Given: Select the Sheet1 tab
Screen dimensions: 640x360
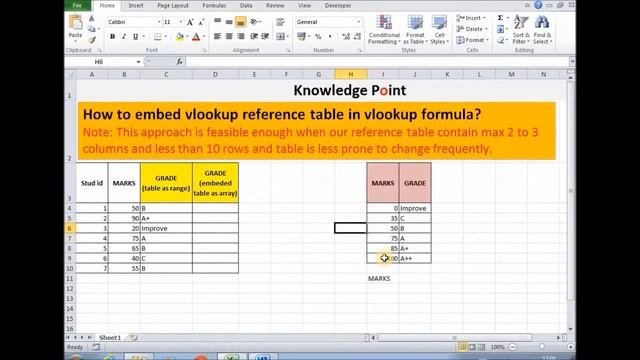Looking at the screenshot, I should pyautogui.click(x=110, y=338).
